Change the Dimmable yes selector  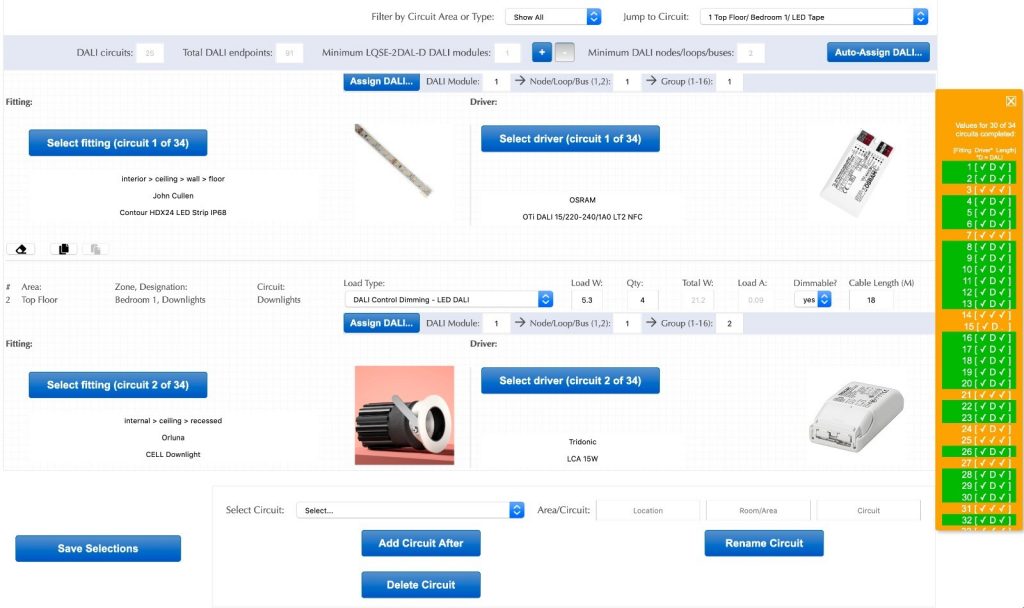(812, 299)
